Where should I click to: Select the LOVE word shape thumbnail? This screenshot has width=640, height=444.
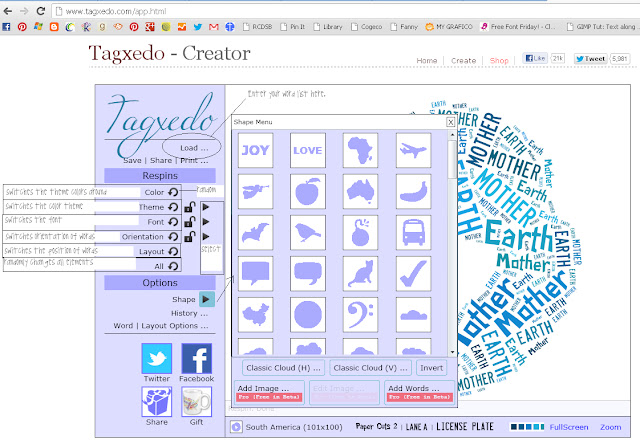pos(308,150)
